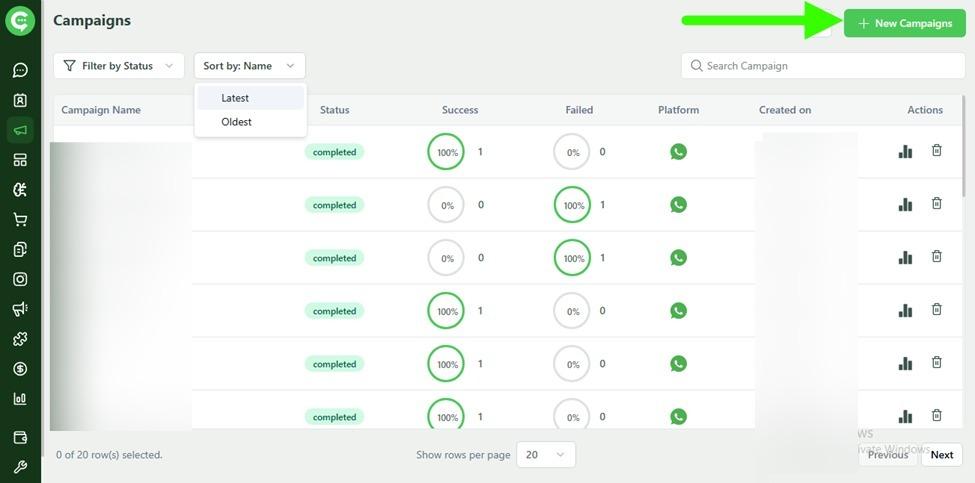Delete the first campaign row using the trash icon
Screen dimensions: 975x483
pyautogui.click(x=936, y=150)
